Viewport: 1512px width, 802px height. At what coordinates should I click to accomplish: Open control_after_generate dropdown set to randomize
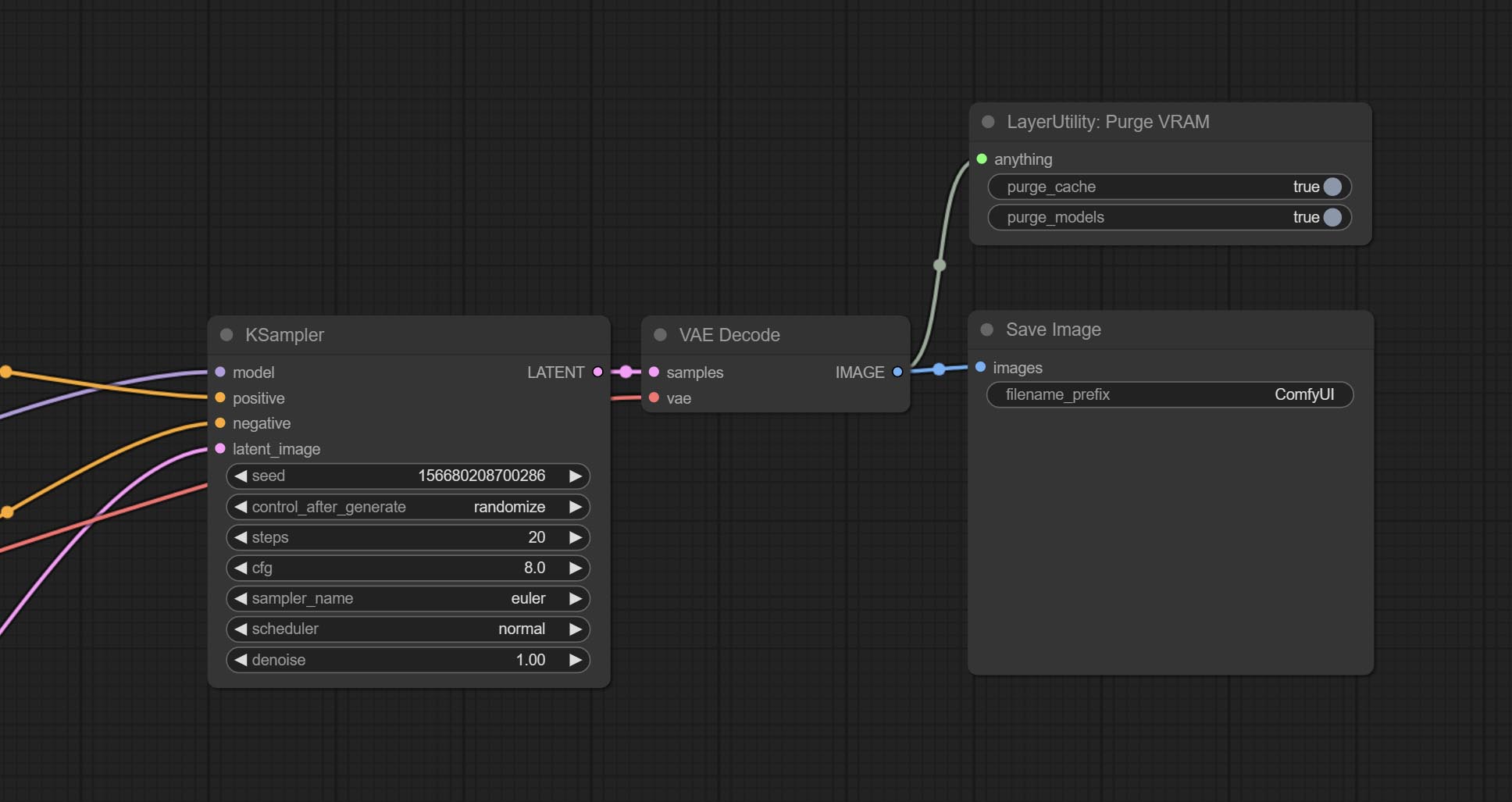pyautogui.click(x=408, y=507)
